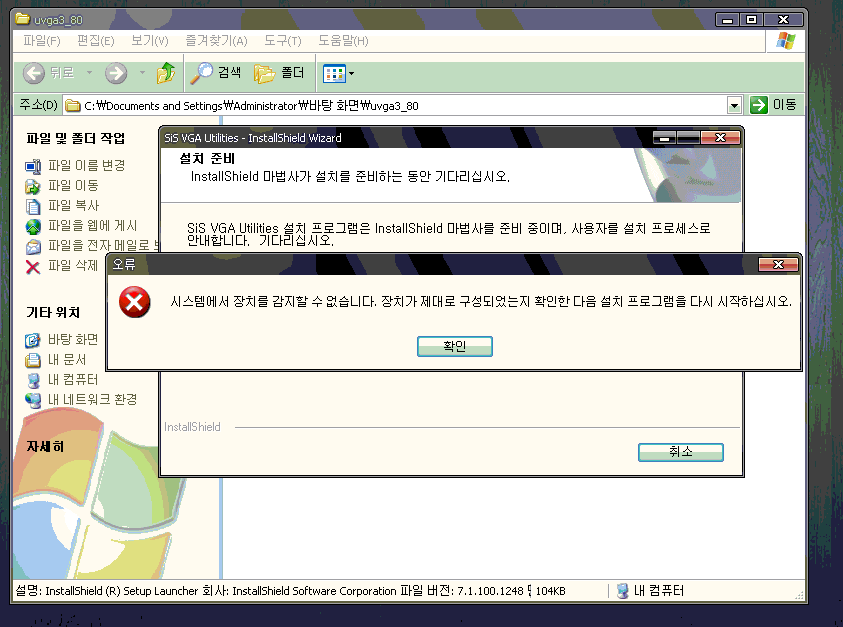Screen dimensions: 843x627
Task: Click the folder icon in uvga3_80 title bar
Action: coord(23,19)
